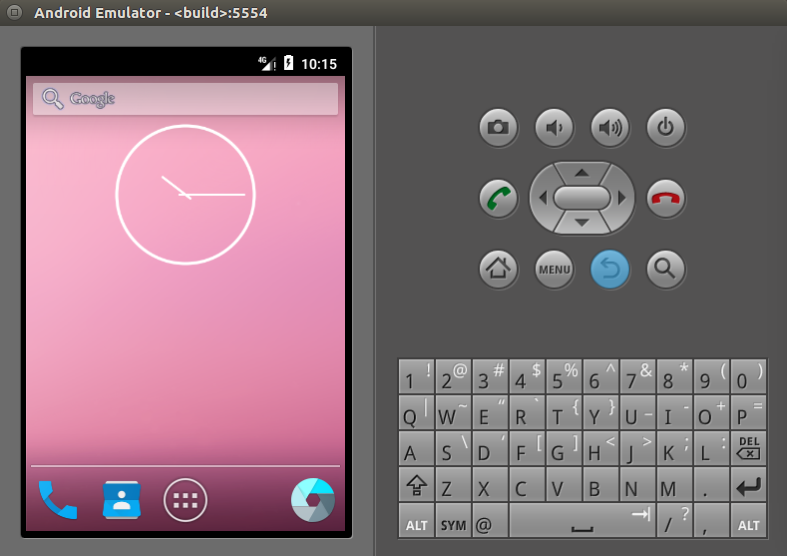The image size is (787, 556).
Task: Tap the Google search bar
Action: click(185, 99)
